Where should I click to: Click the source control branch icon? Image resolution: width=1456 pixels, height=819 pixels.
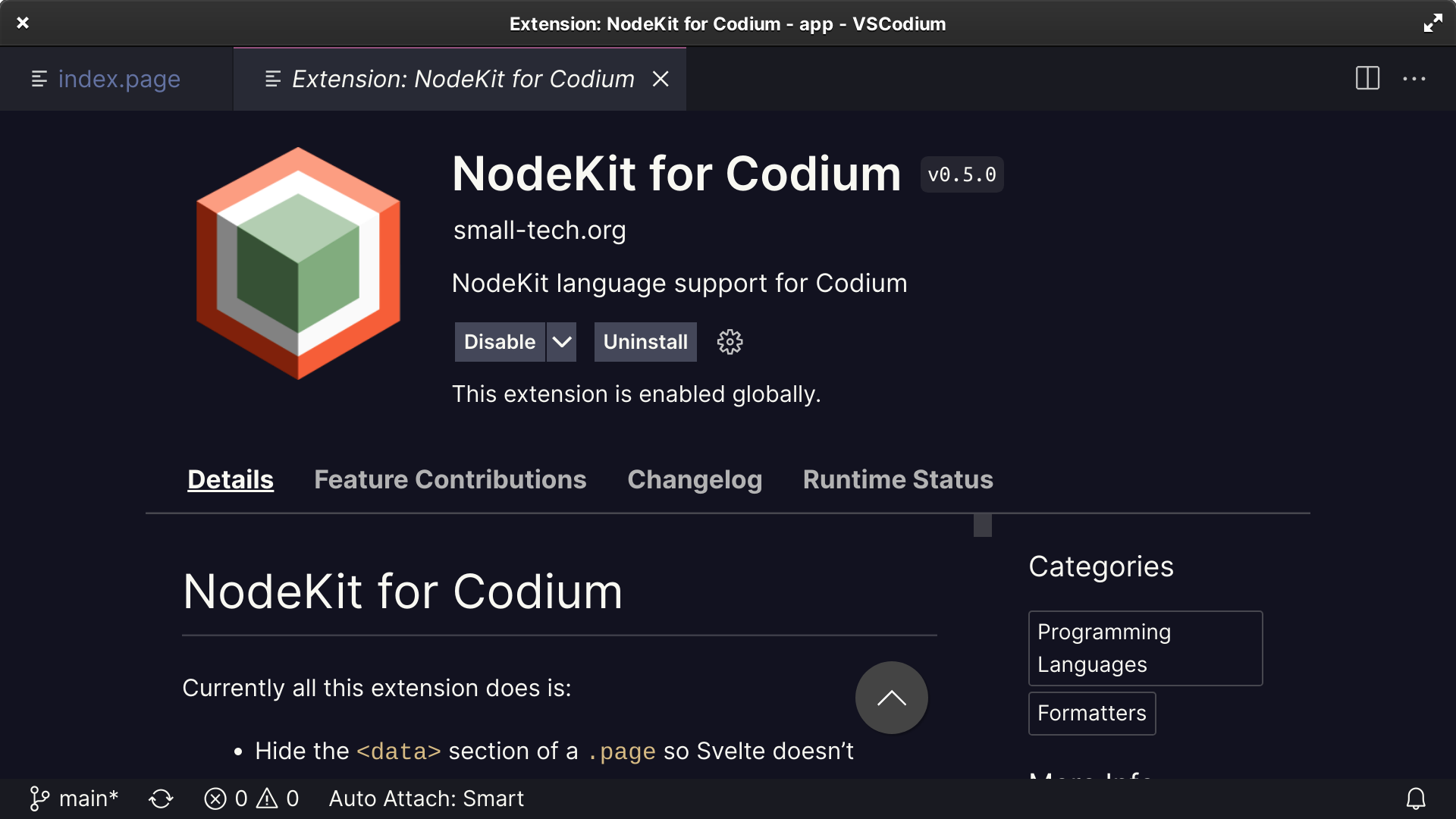[37, 797]
